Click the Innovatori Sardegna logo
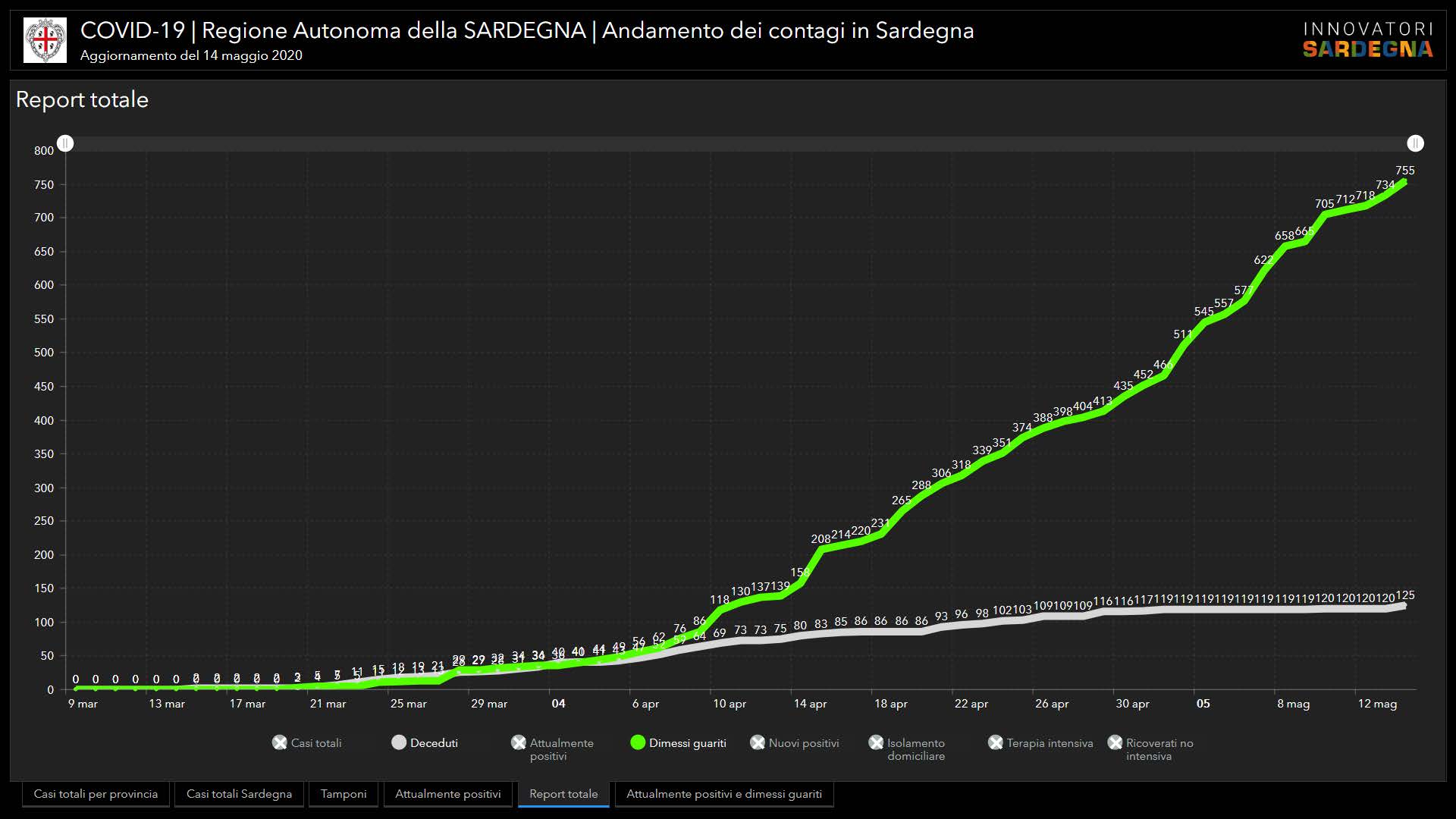Image resolution: width=1456 pixels, height=819 pixels. 1367,40
